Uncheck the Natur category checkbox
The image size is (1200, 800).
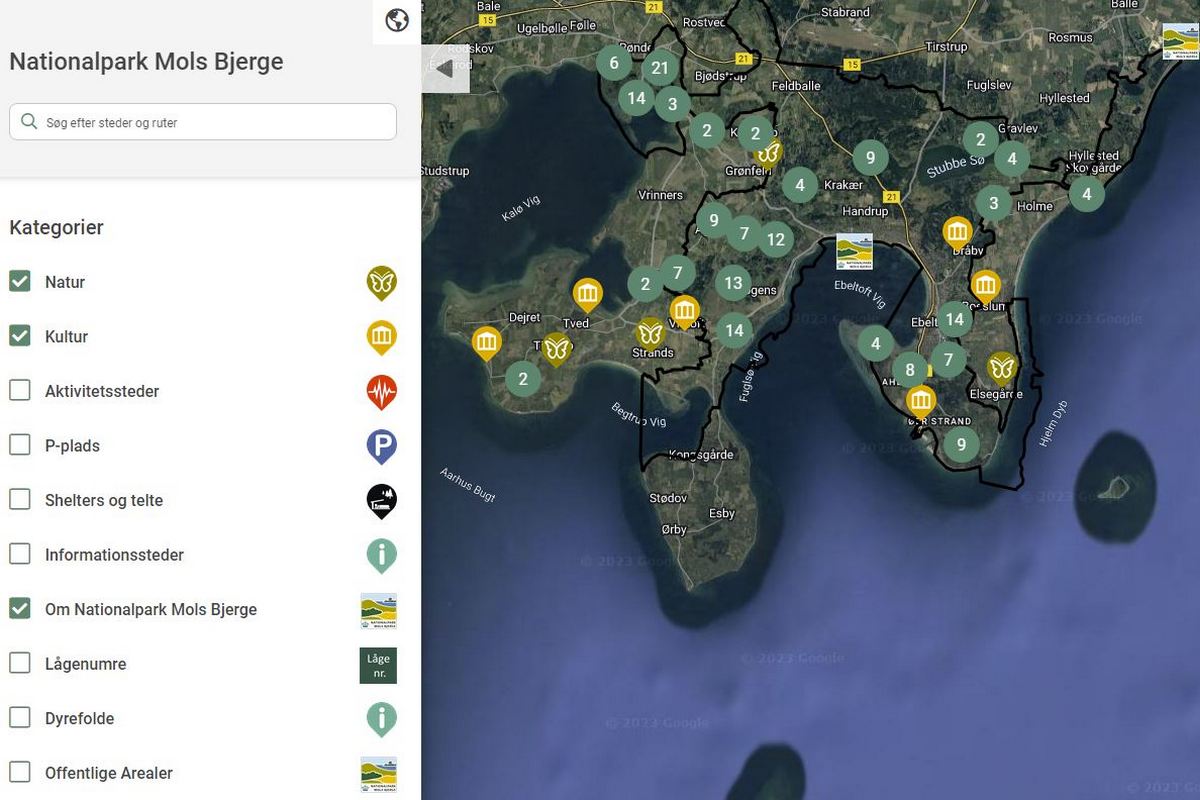pyautogui.click(x=20, y=282)
